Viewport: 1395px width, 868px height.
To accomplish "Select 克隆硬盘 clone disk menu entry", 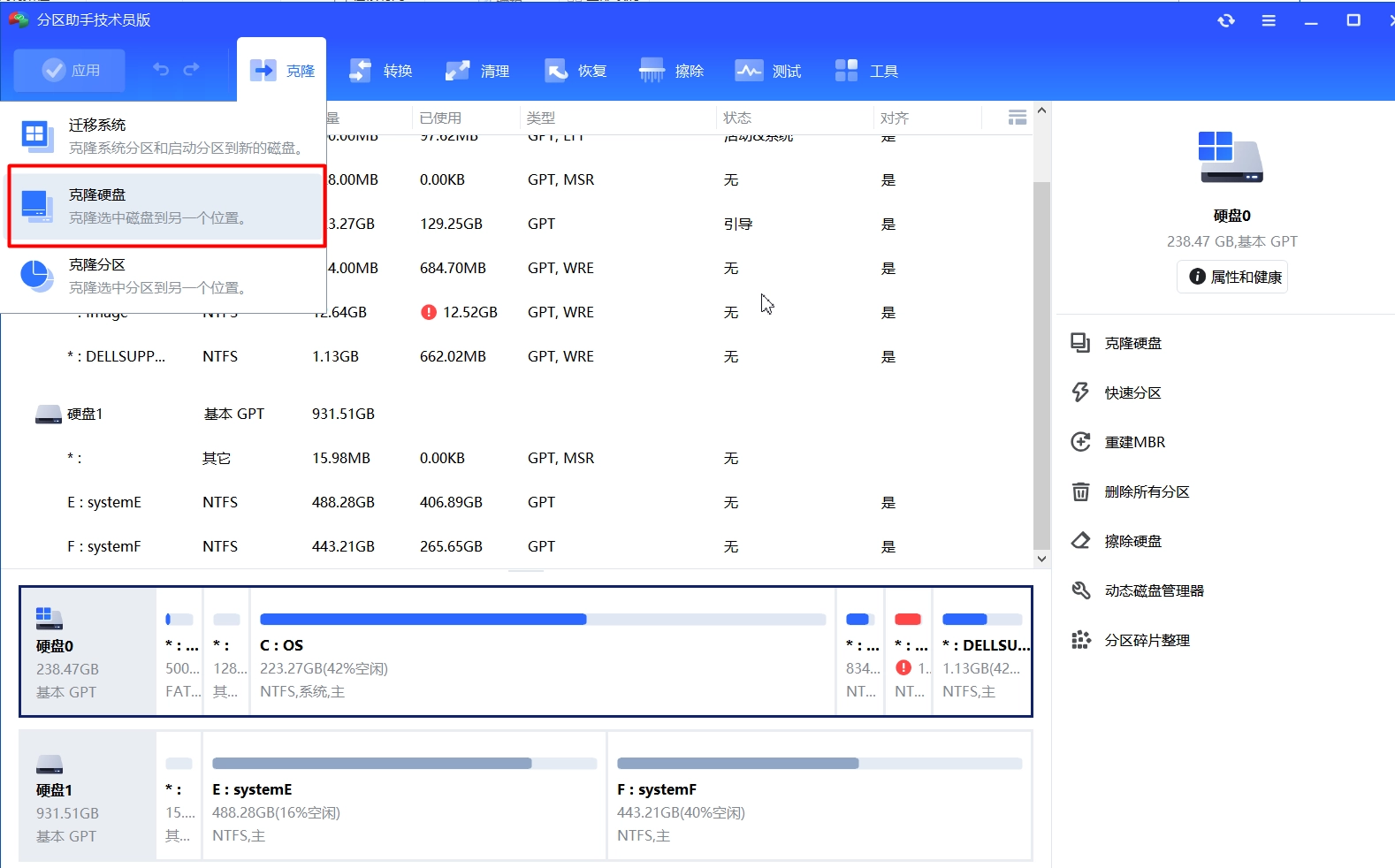I will tap(166, 206).
